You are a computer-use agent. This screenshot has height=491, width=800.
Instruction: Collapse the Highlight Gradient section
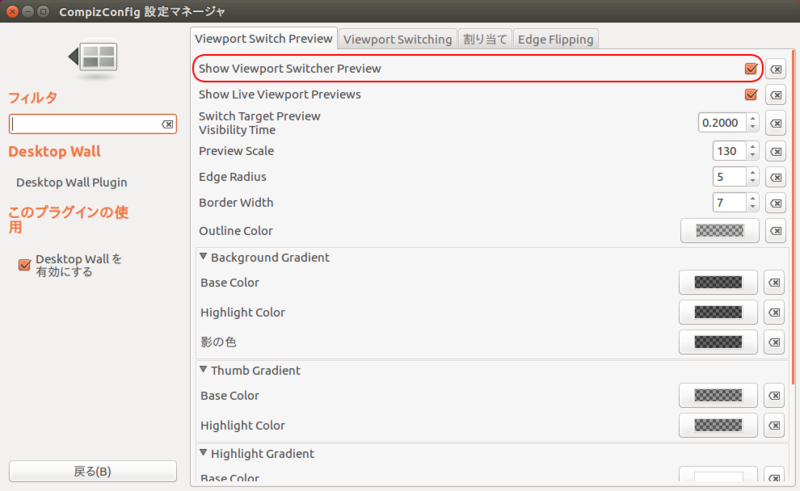(x=203, y=453)
